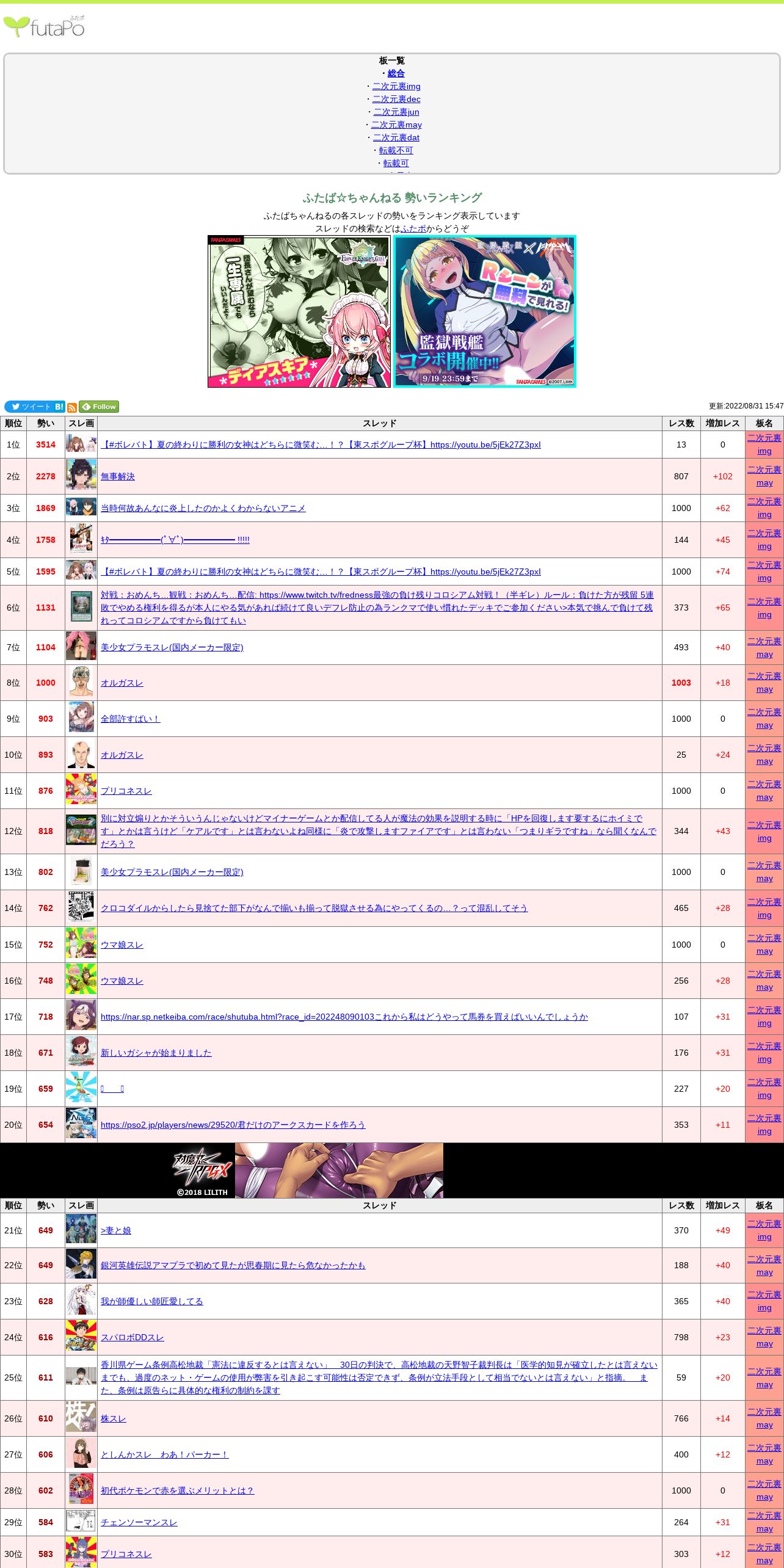Image resolution: width=784 pixels, height=1568 pixels.
Task: Click 二次元裏may board cell for rank 2
Action: pos(764,476)
